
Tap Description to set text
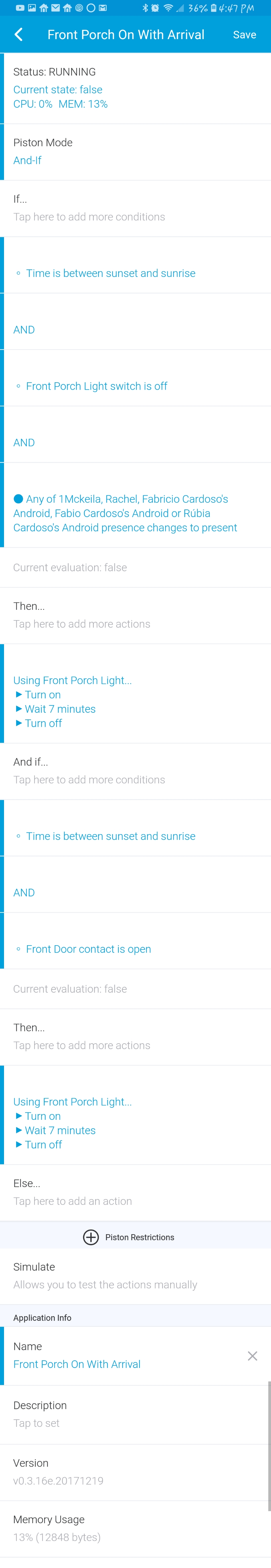click(135, 1414)
